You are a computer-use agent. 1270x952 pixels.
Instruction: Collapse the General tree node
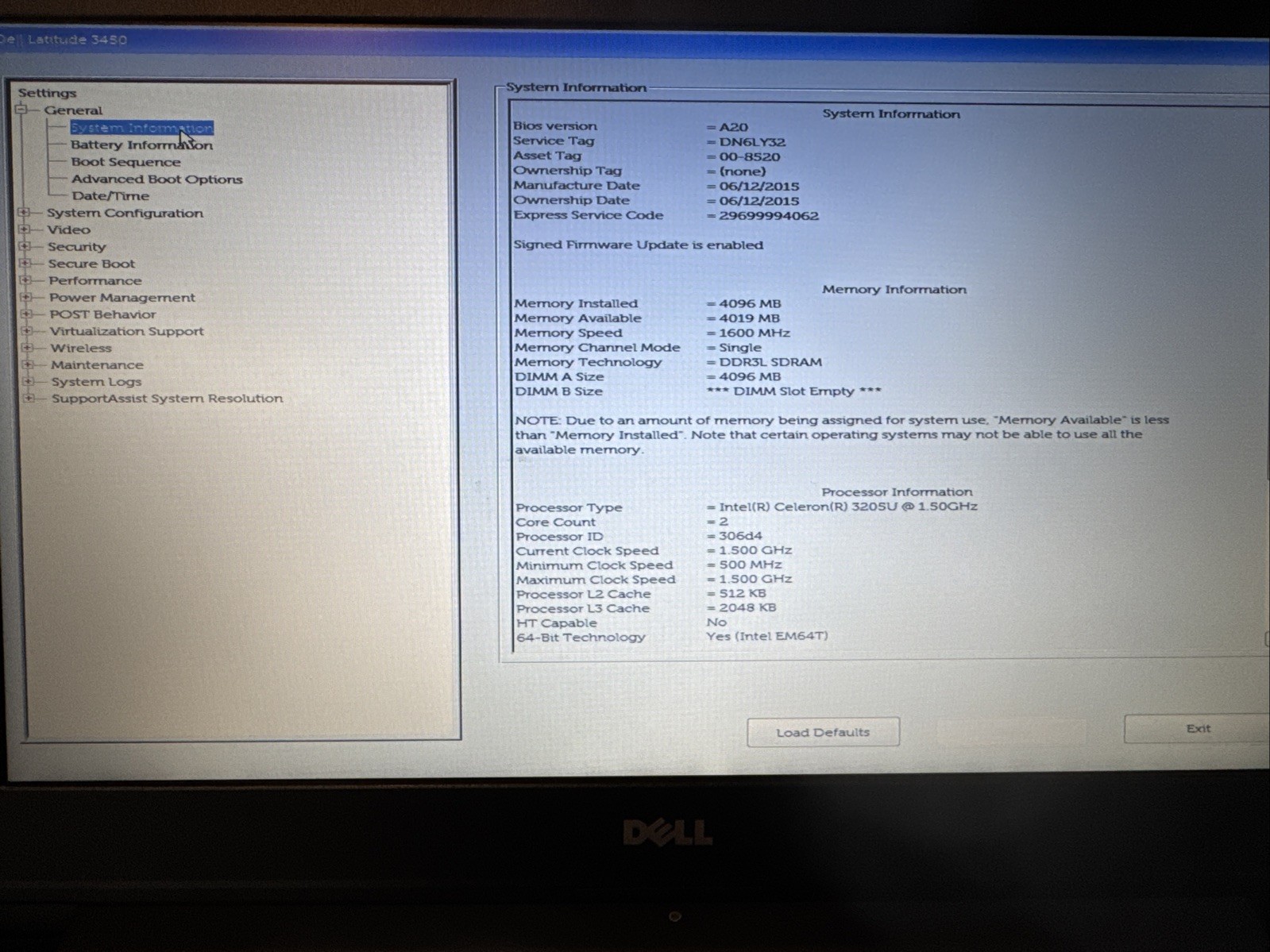[x=21, y=110]
